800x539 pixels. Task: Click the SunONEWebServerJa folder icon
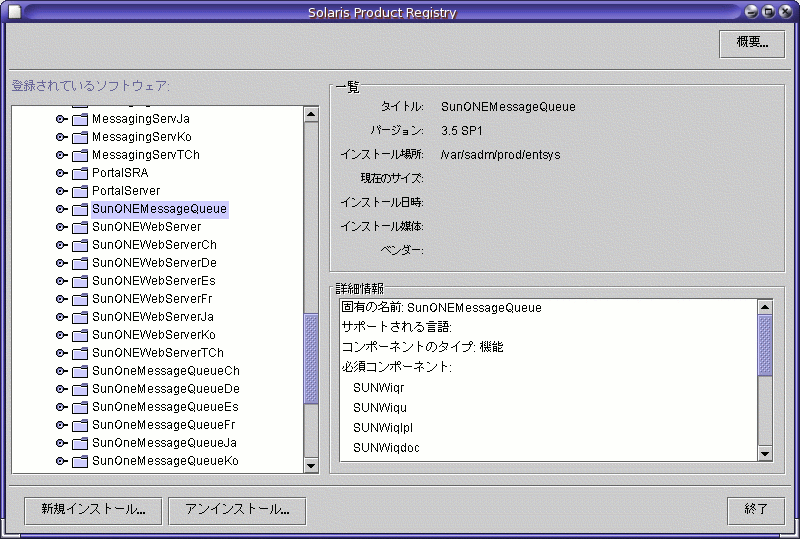80,317
